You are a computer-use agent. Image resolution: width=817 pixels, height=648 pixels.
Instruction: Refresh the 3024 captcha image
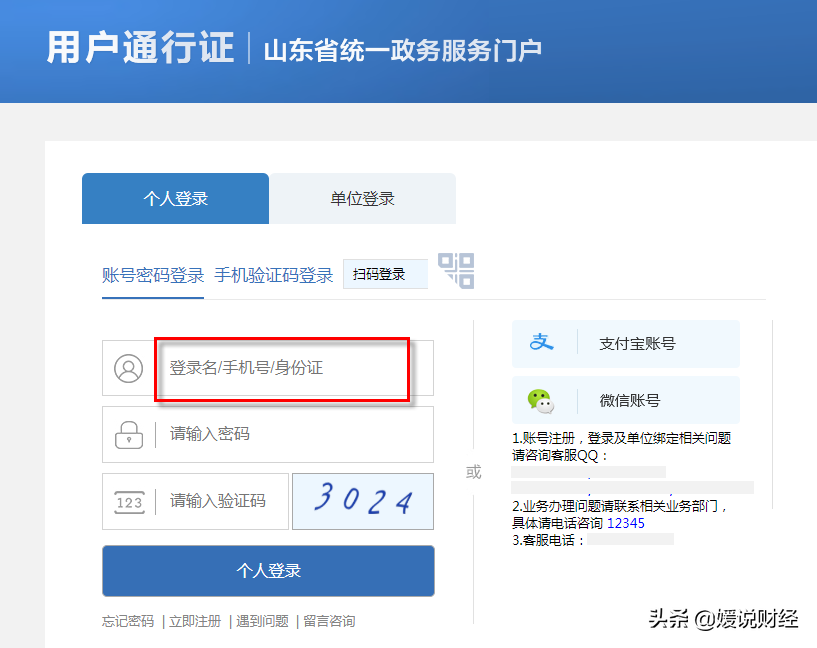[x=363, y=501]
